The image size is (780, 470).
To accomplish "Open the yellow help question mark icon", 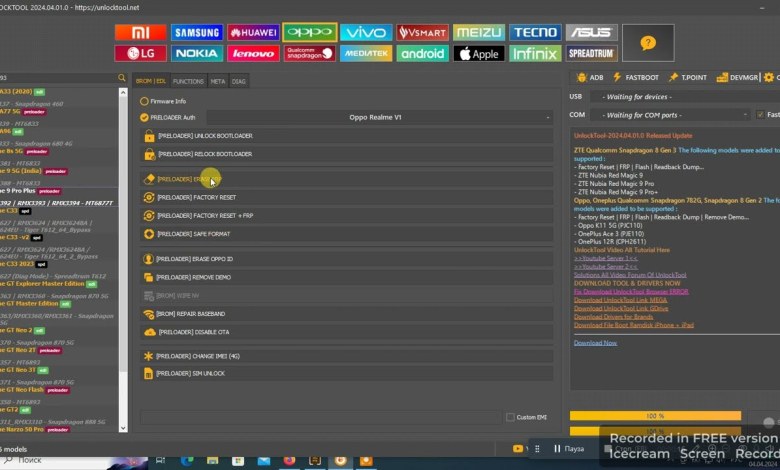I will click(x=648, y=43).
